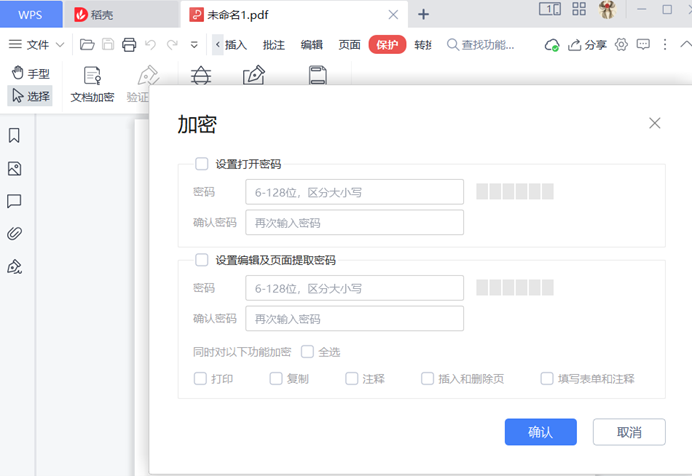
Task: Click the cloud sync status icon
Action: (552, 45)
